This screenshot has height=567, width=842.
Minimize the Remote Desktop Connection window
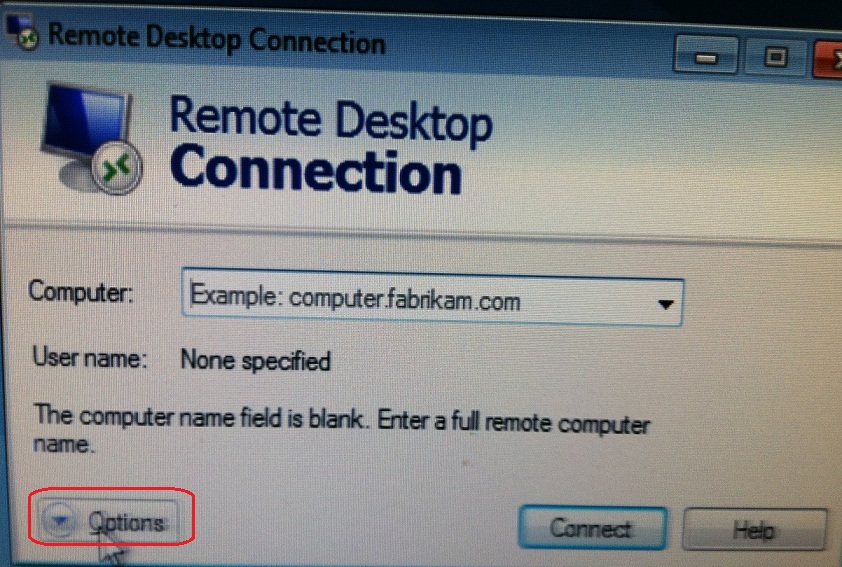pos(706,56)
